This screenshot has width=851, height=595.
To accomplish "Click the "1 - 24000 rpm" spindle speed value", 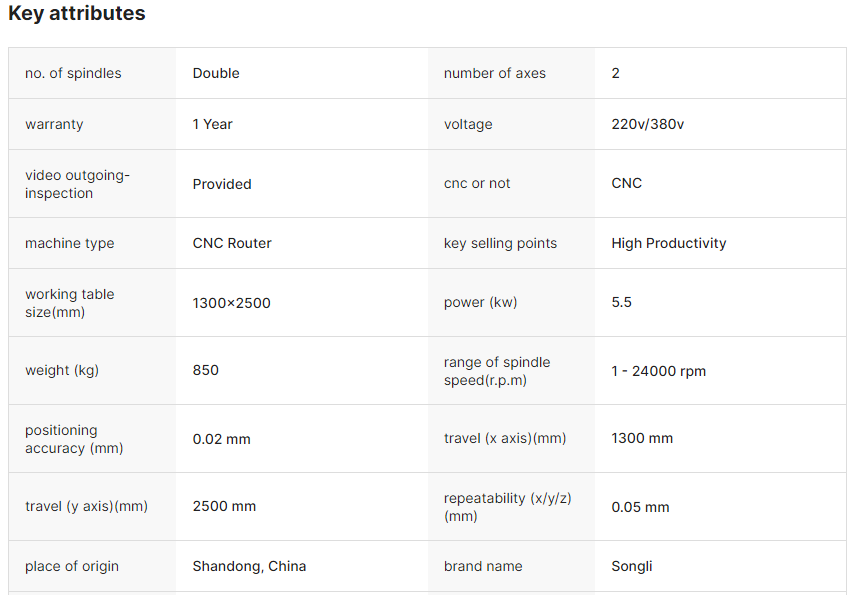I will pos(659,371).
